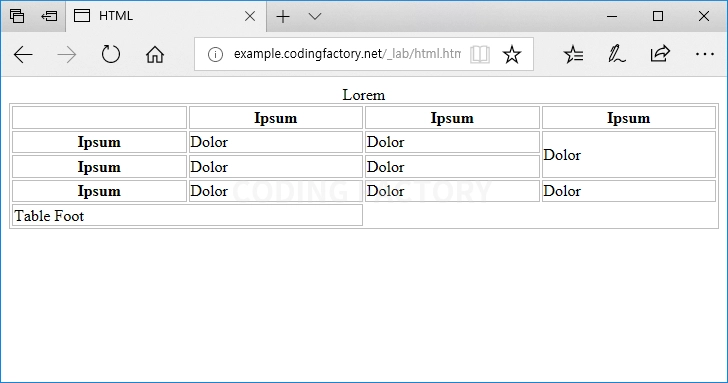728x383 pixels.
Task: Open the Favorites hub list
Action: coord(573,54)
